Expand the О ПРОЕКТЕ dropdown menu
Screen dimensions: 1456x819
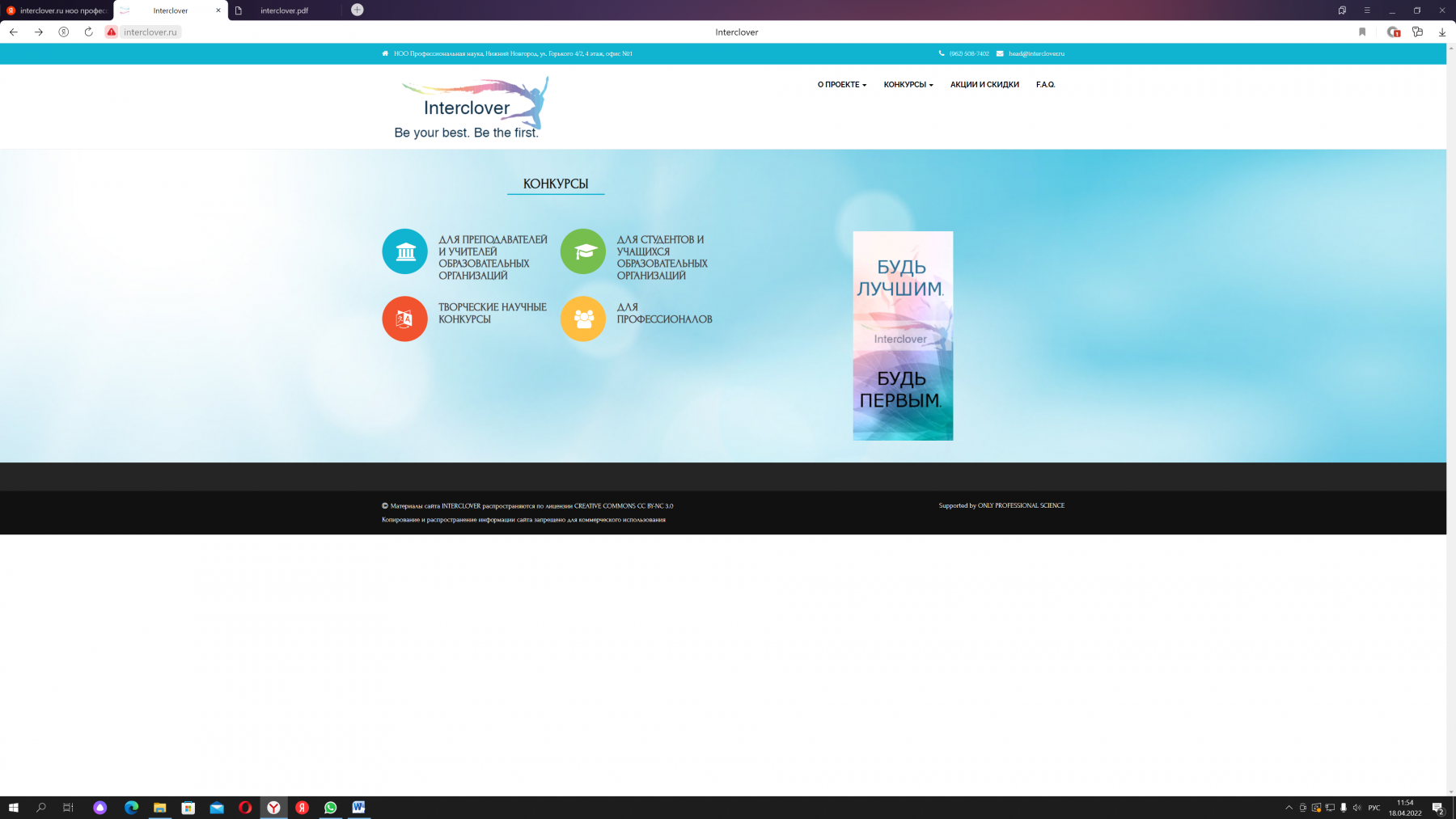[841, 85]
